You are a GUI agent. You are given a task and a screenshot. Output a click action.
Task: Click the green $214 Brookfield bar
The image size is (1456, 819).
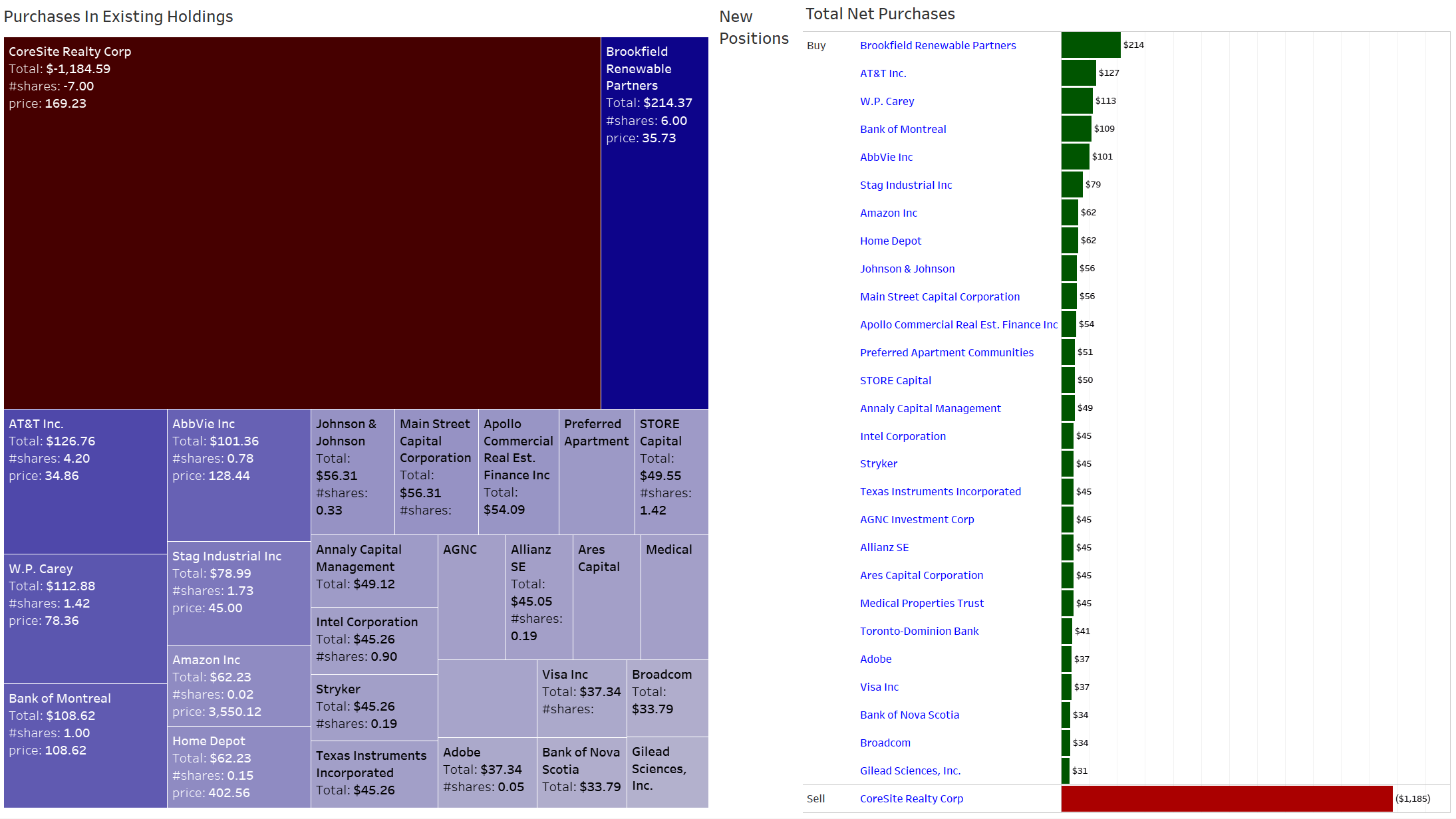point(1090,45)
